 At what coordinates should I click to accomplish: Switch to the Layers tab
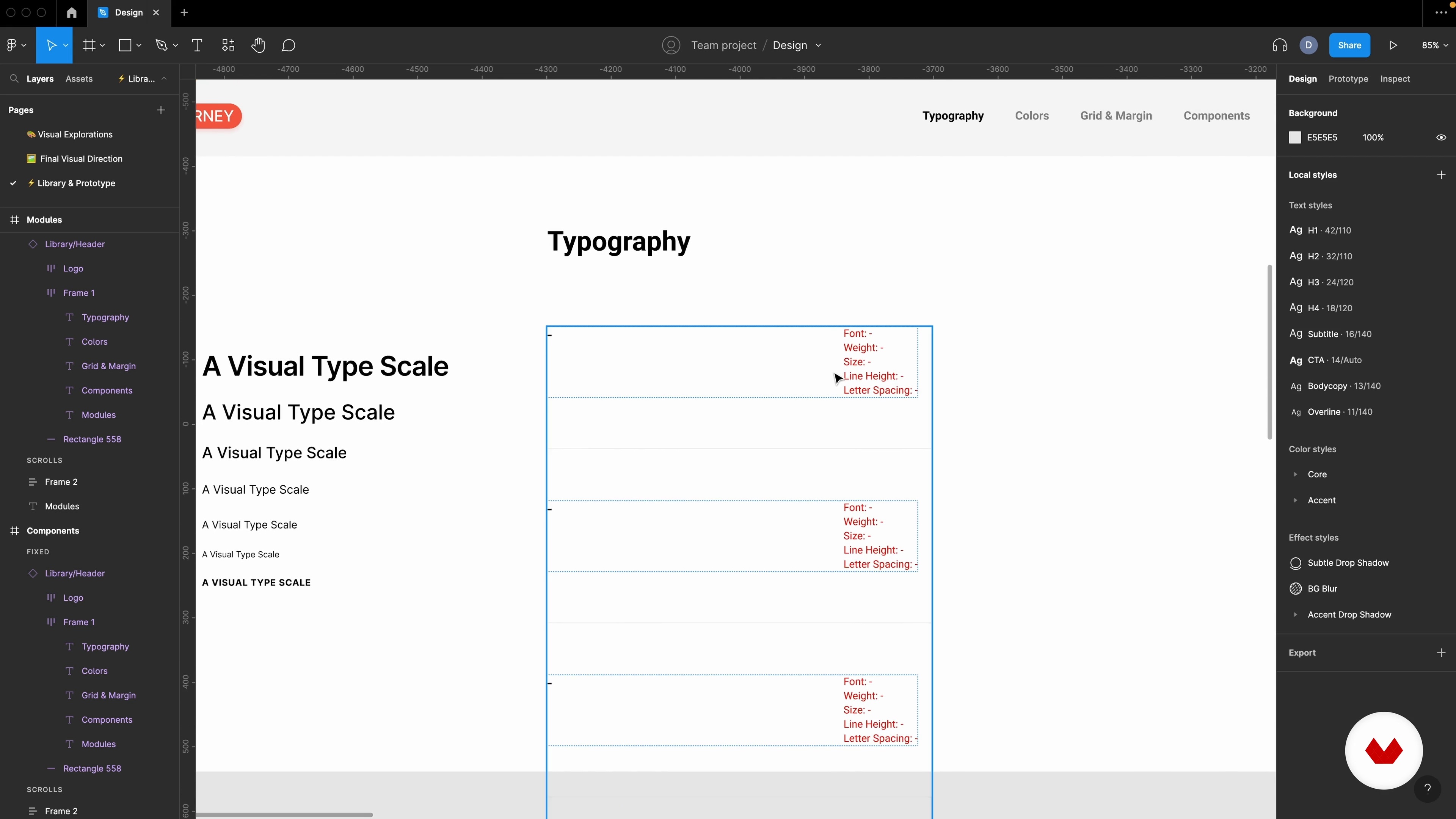point(39,78)
